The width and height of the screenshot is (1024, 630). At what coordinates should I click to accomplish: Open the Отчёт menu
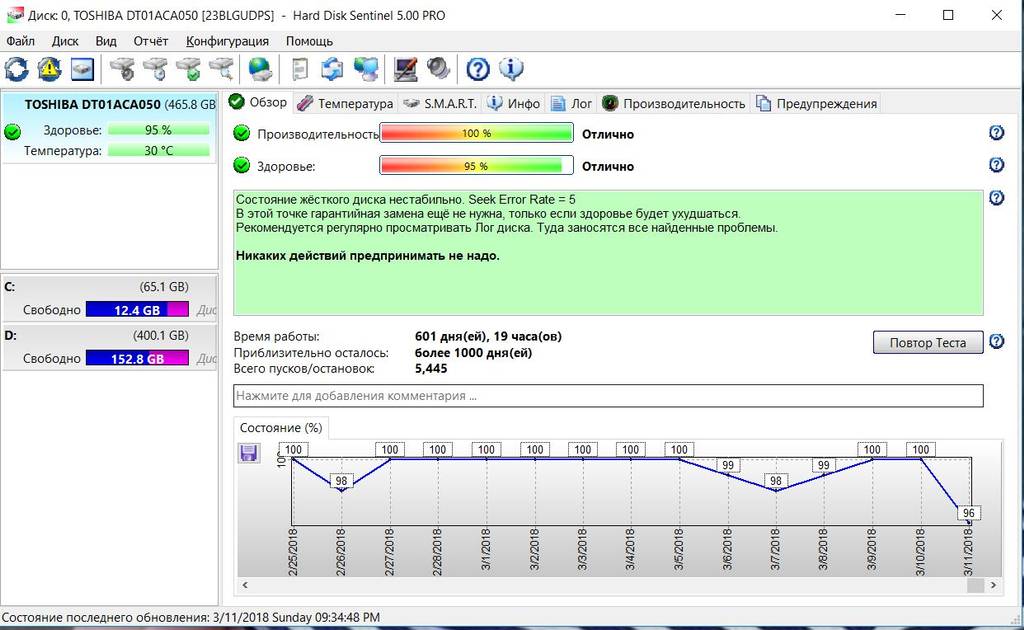pos(151,41)
